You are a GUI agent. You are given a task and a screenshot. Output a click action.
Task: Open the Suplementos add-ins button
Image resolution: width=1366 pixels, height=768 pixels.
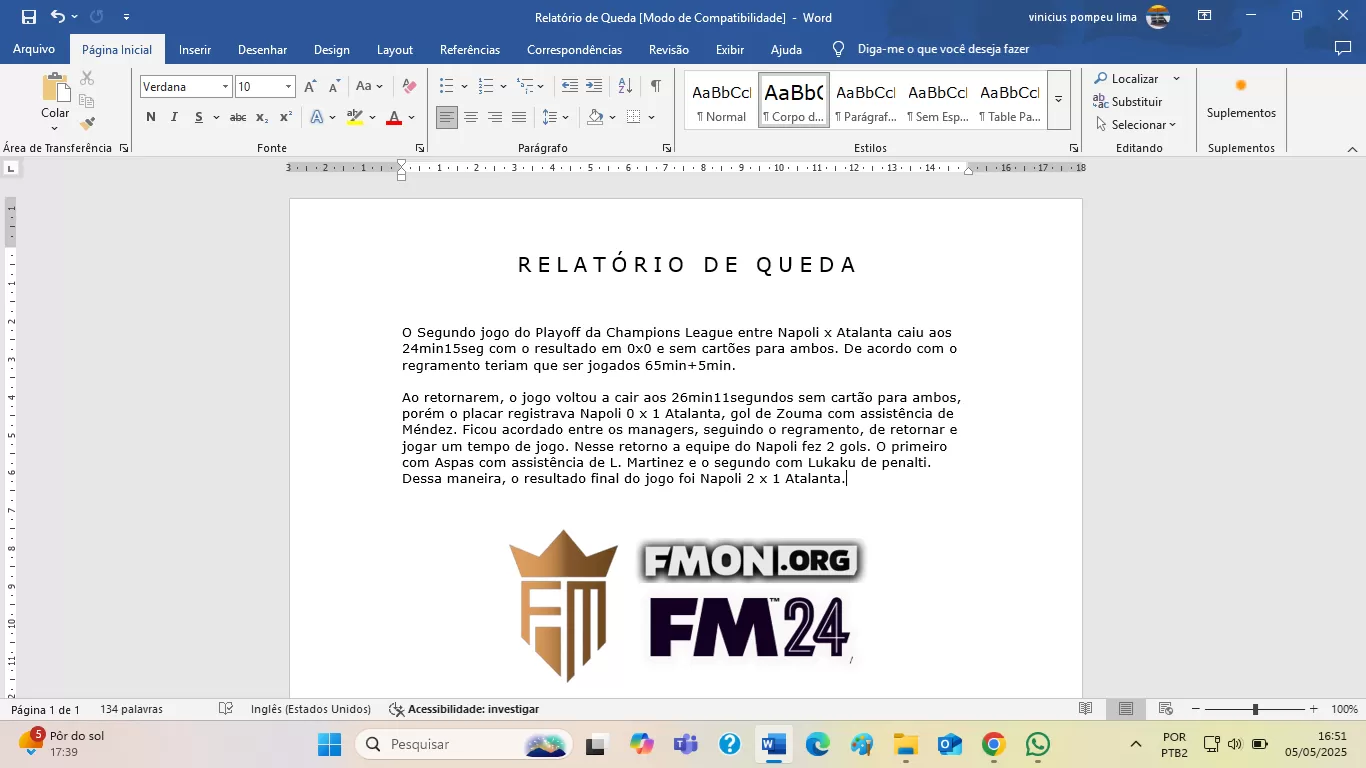click(x=1241, y=98)
